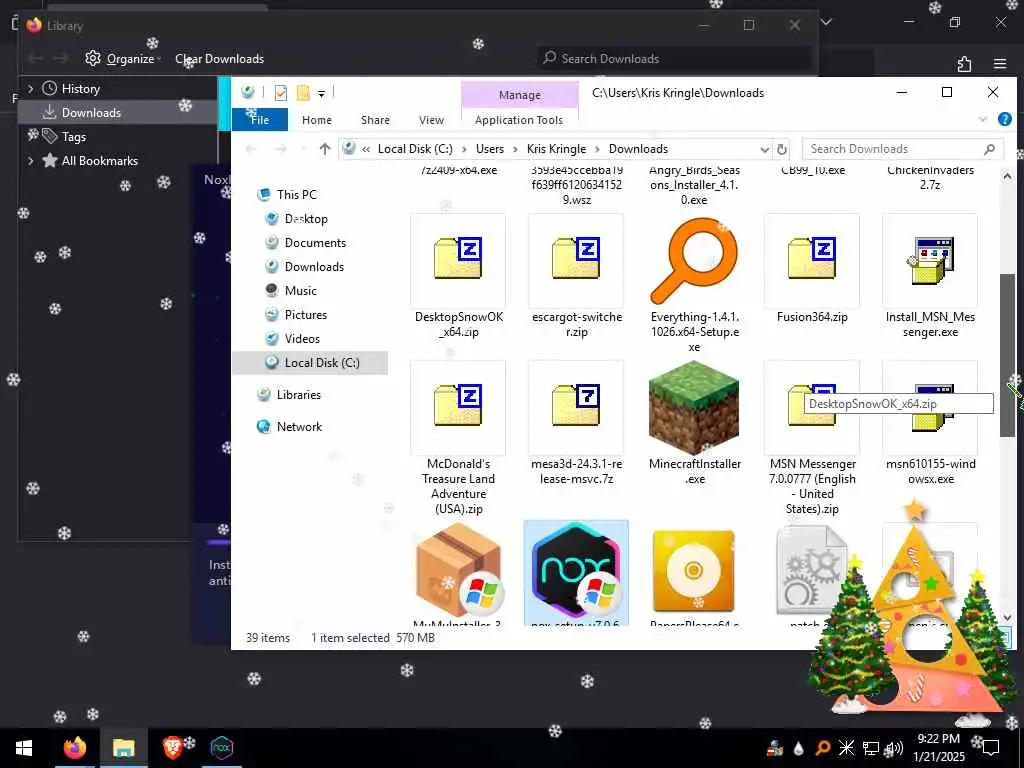This screenshot has height=768, width=1024.
Task: Select Downloads in Library sidebar
Action: (118, 112)
